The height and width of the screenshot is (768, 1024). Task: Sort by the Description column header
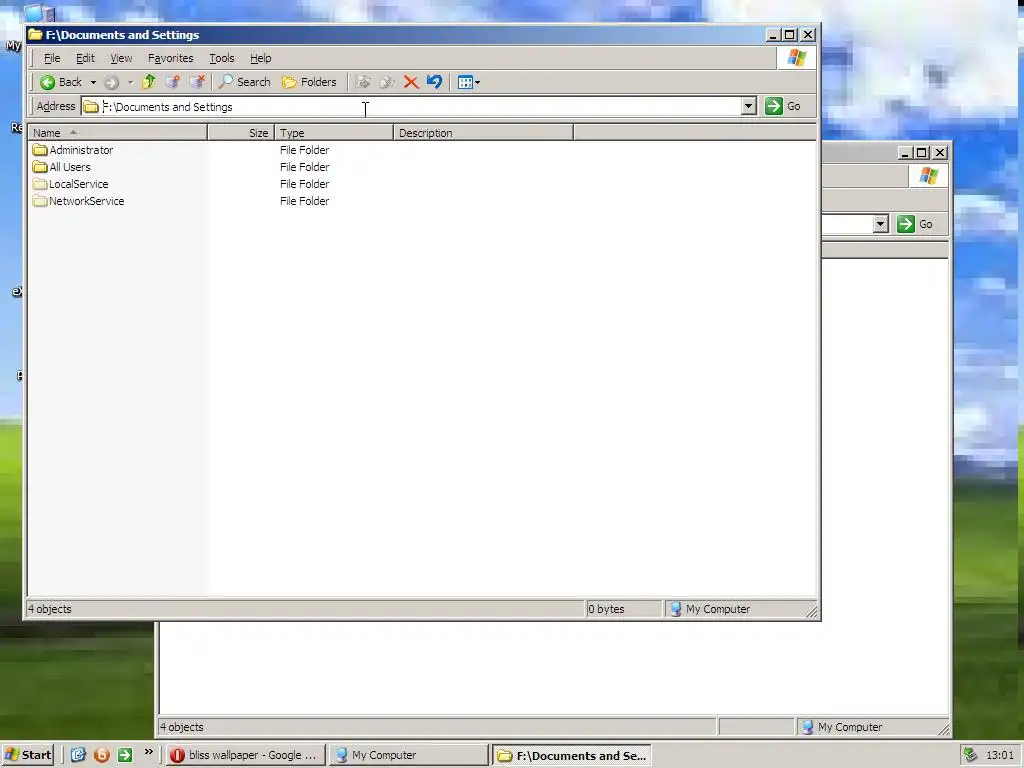point(483,133)
